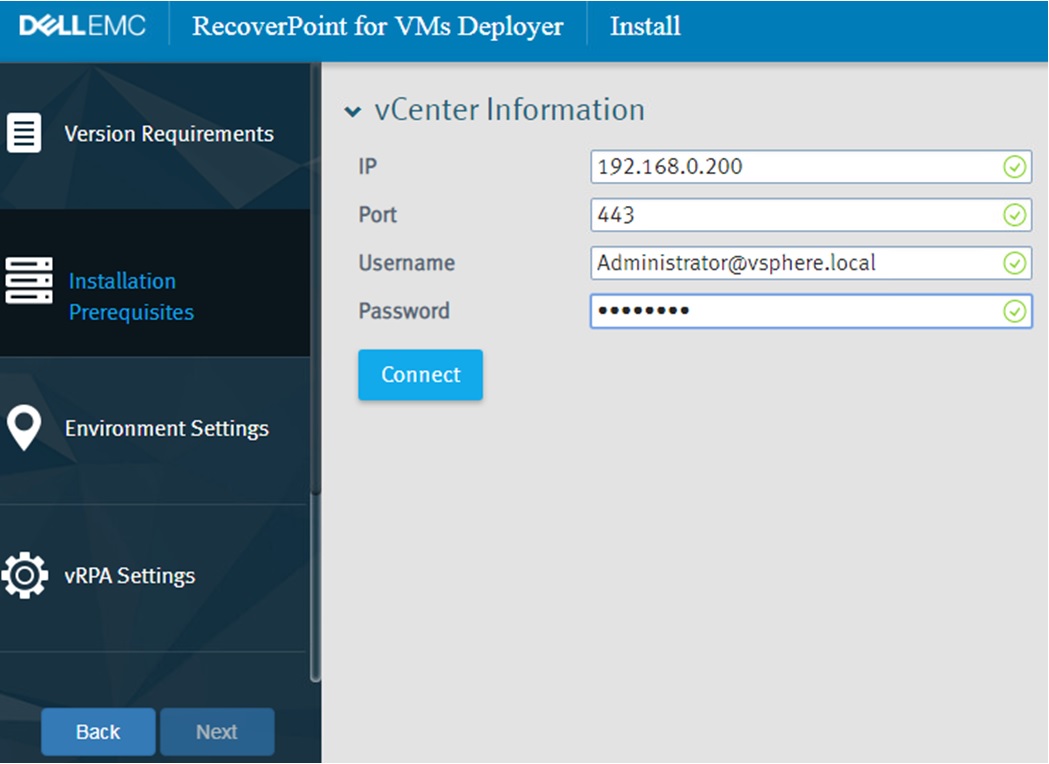Switch to the Environment Settings step
The height and width of the screenshot is (764, 1049).
tap(166, 428)
